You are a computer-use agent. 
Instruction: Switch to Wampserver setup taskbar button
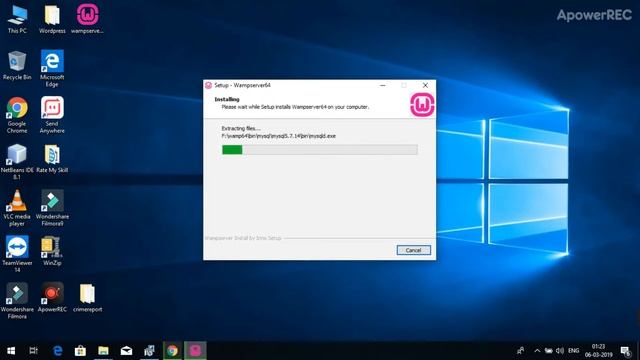click(x=195, y=351)
